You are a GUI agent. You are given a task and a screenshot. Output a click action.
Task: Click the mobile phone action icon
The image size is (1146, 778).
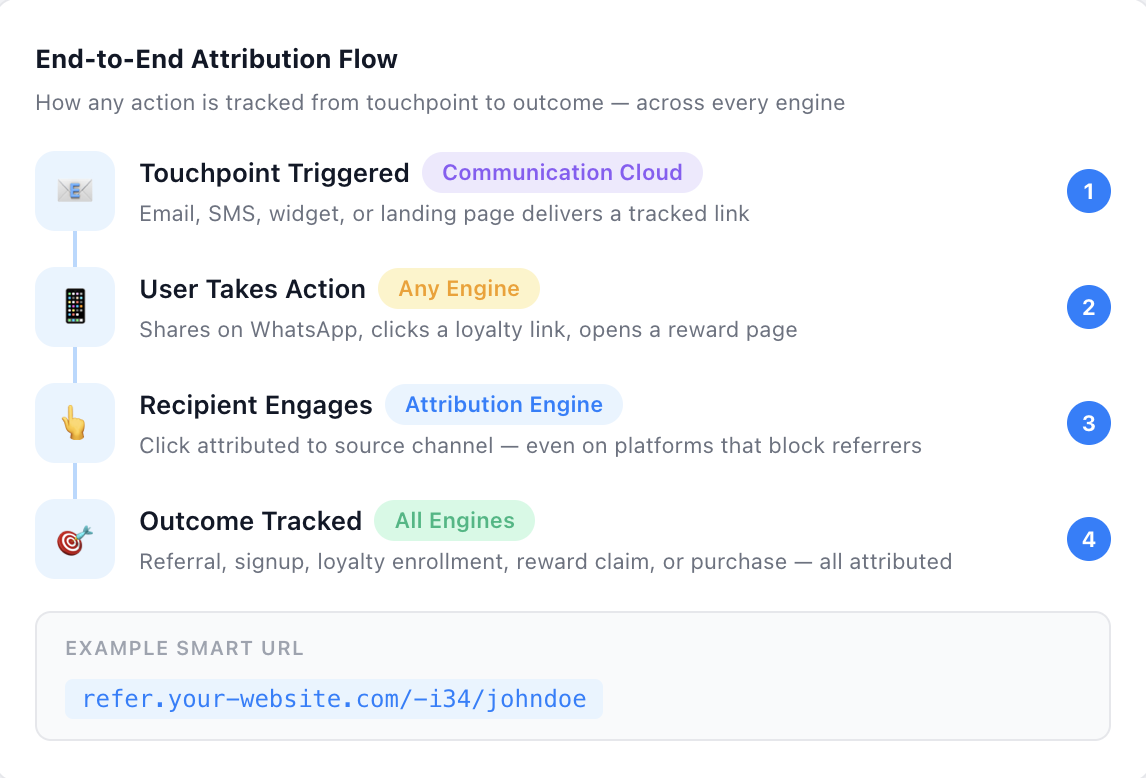click(x=75, y=307)
